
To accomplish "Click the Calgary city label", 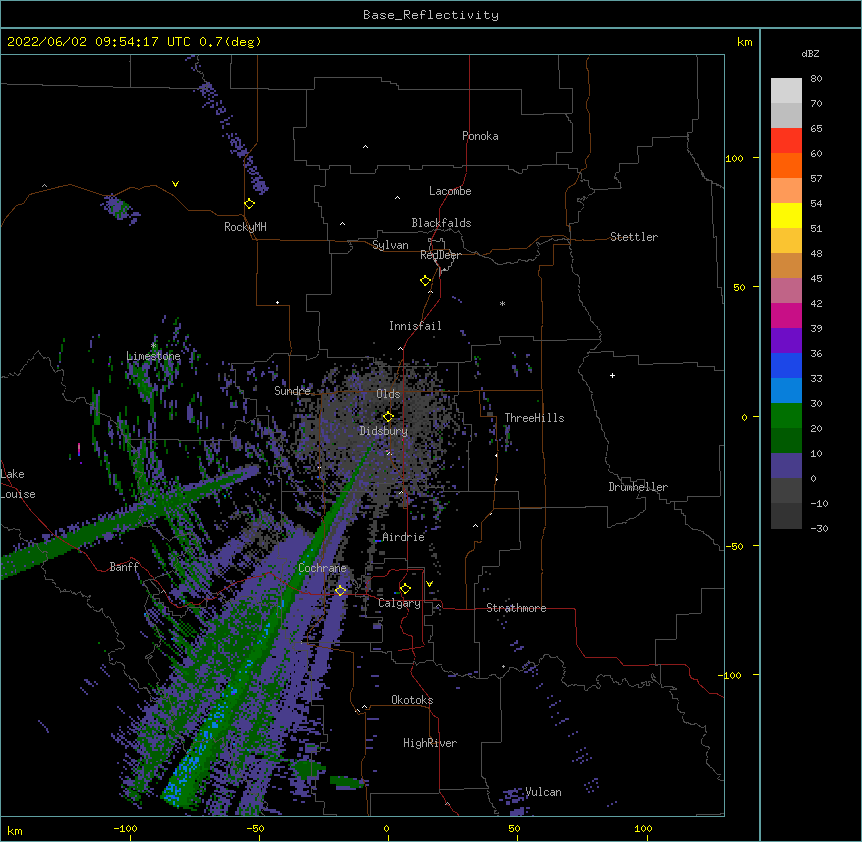I will 399,603.
